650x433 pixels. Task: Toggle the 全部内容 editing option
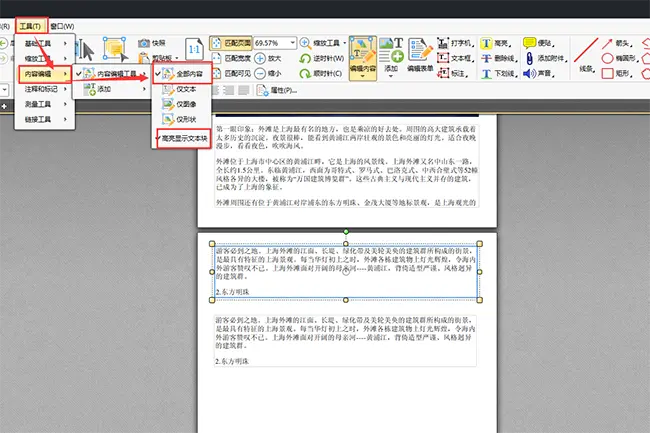[182, 74]
